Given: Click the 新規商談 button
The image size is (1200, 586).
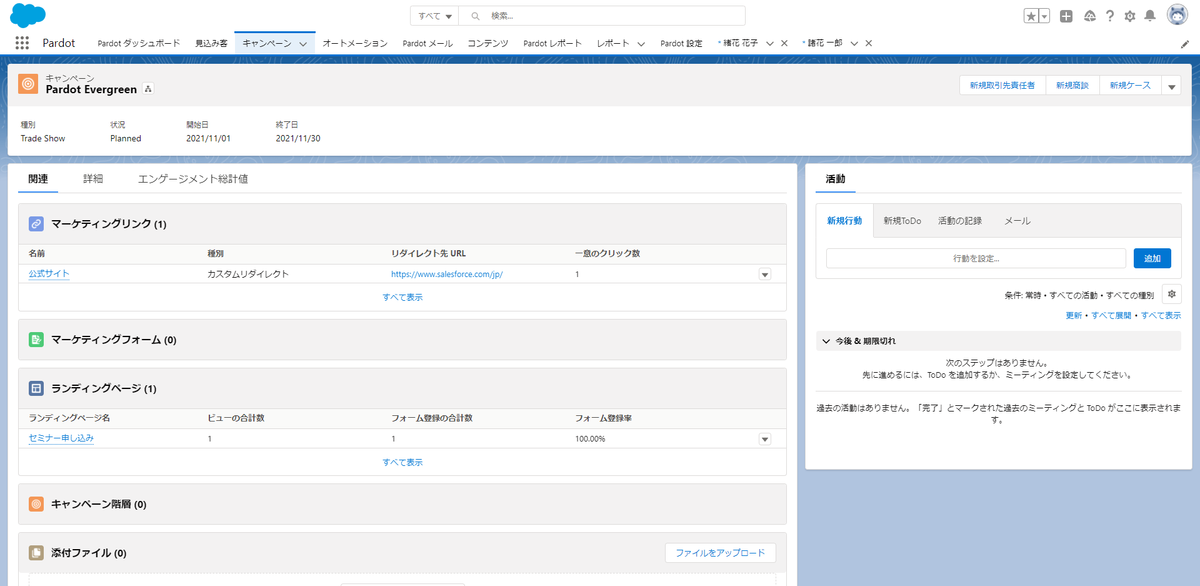Looking at the screenshot, I should pyautogui.click(x=1072, y=87).
